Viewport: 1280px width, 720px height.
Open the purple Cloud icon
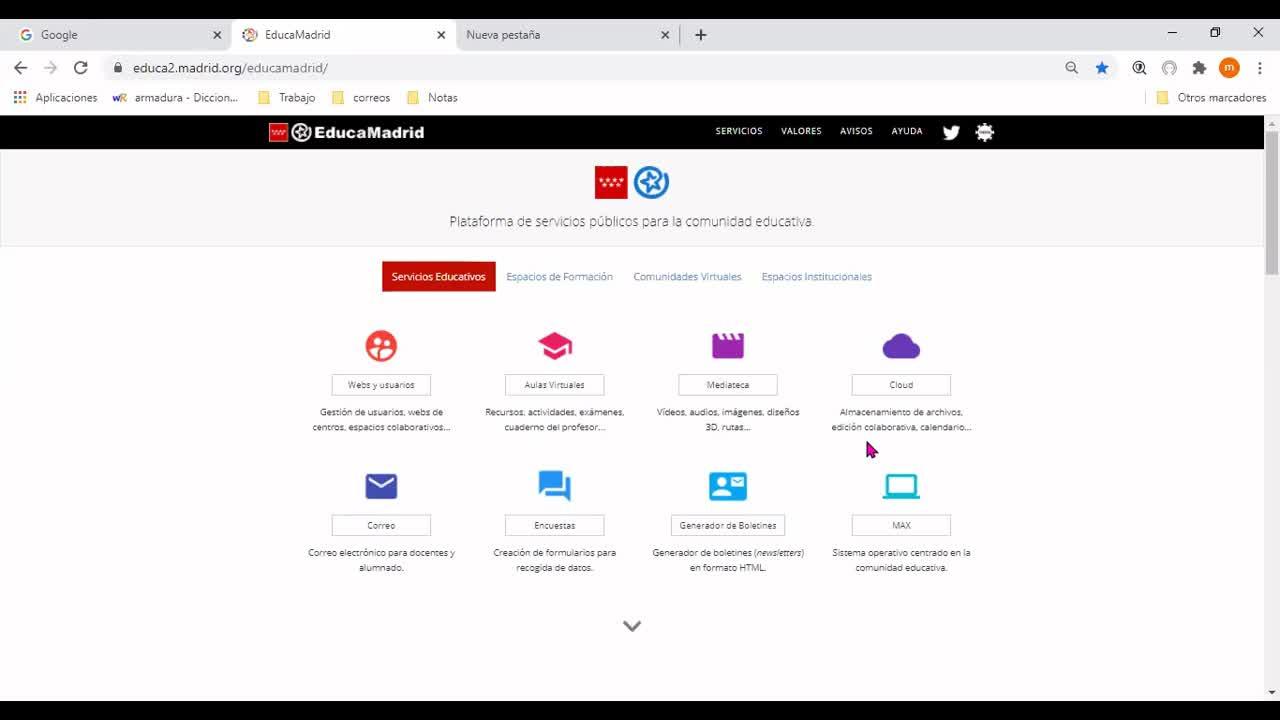point(901,346)
